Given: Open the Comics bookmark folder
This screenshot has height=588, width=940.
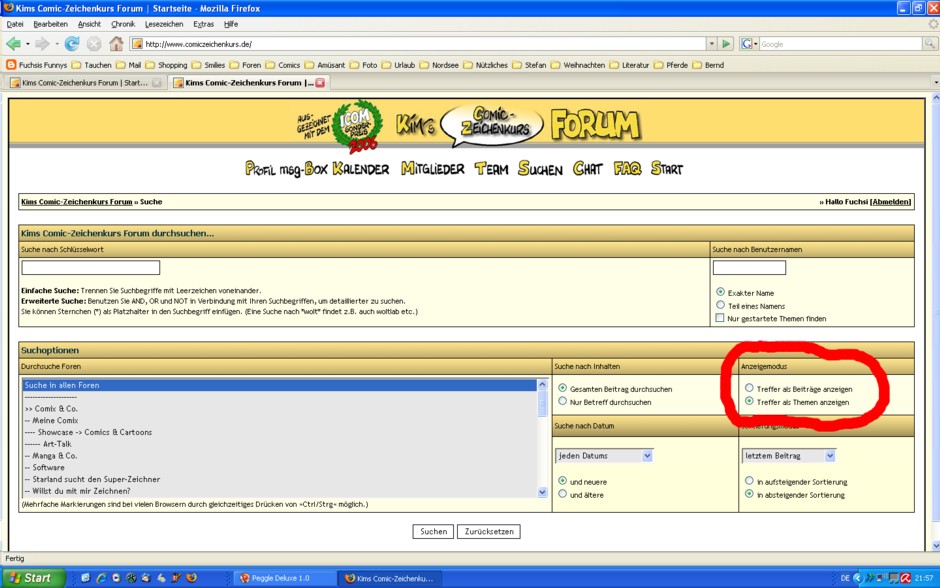Looking at the screenshot, I should pyautogui.click(x=282, y=65).
